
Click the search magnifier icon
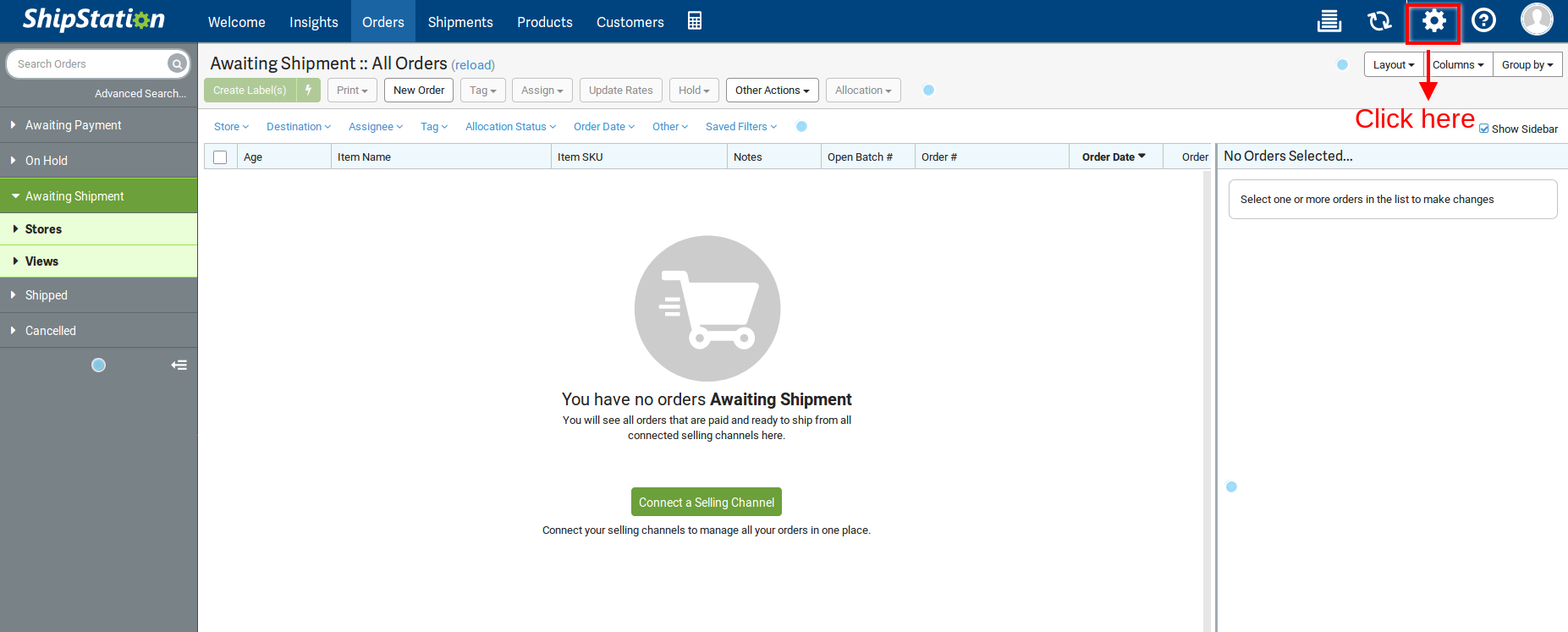[176, 64]
